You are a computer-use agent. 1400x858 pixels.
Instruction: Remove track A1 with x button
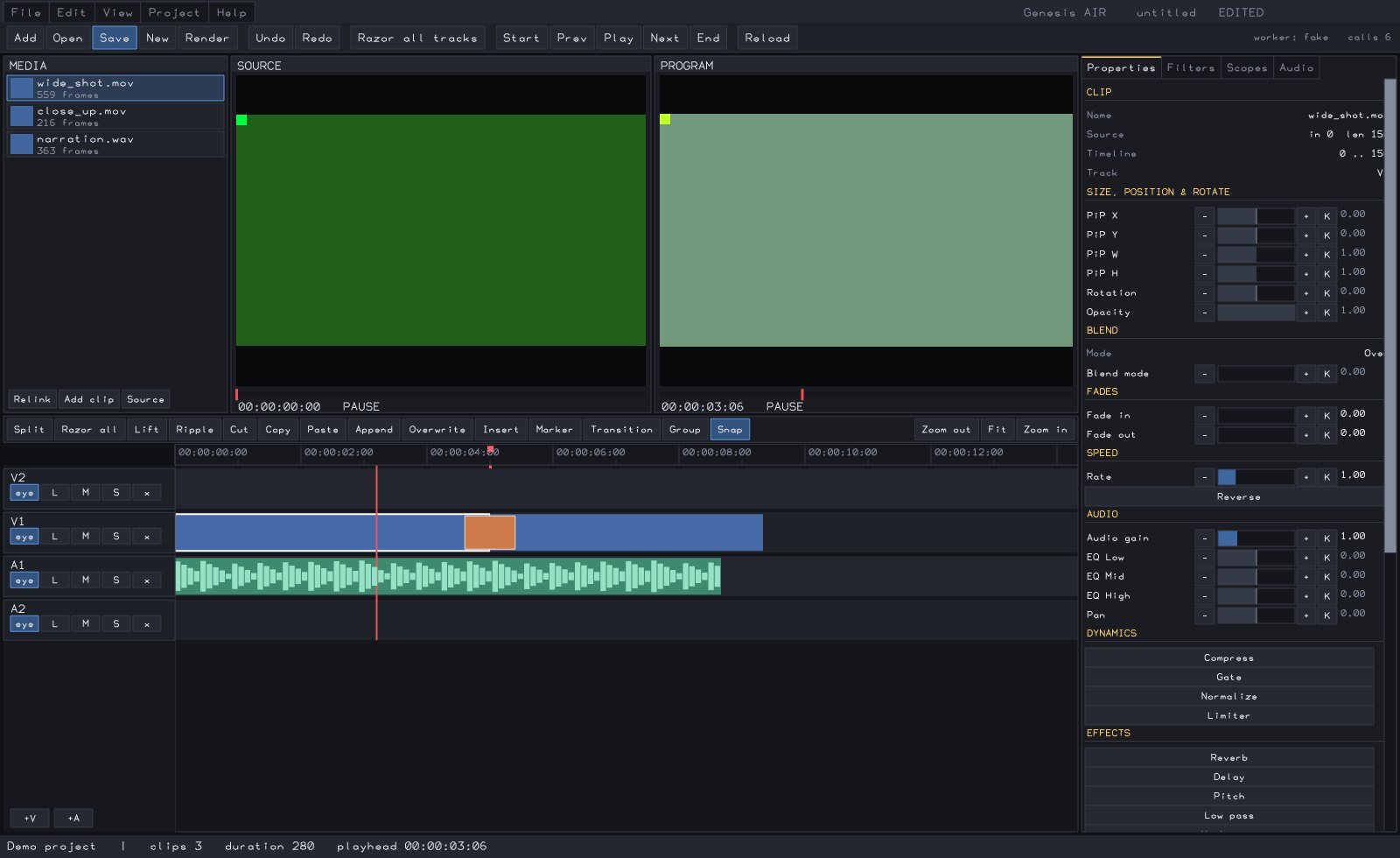coord(147,580)
